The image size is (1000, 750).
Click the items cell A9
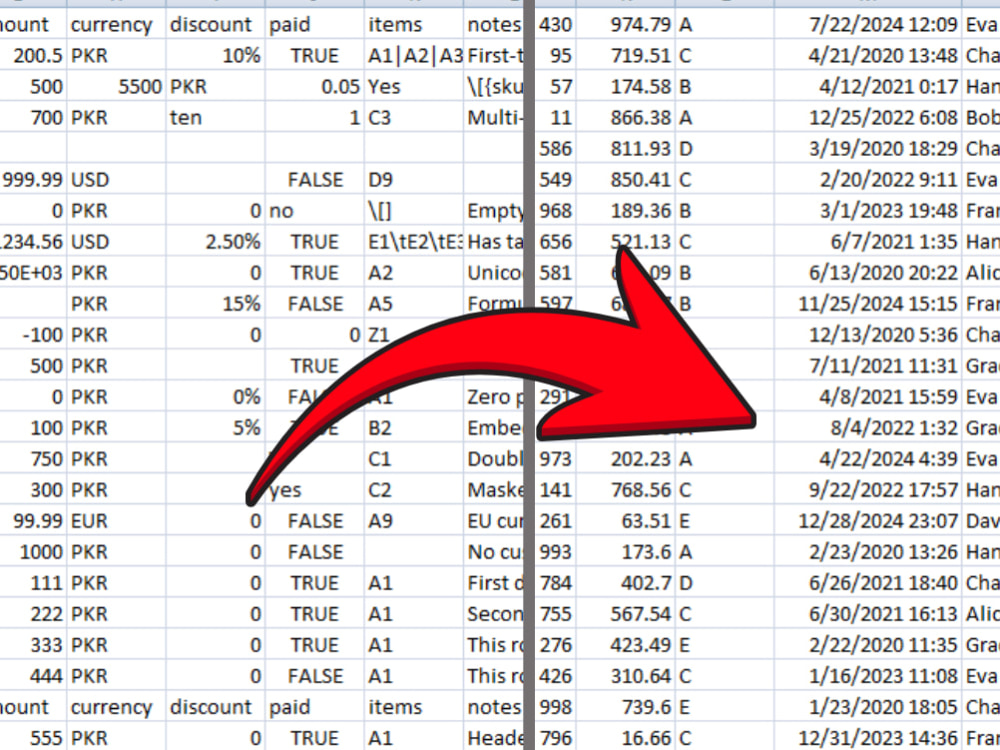click(x=414, y=521)
